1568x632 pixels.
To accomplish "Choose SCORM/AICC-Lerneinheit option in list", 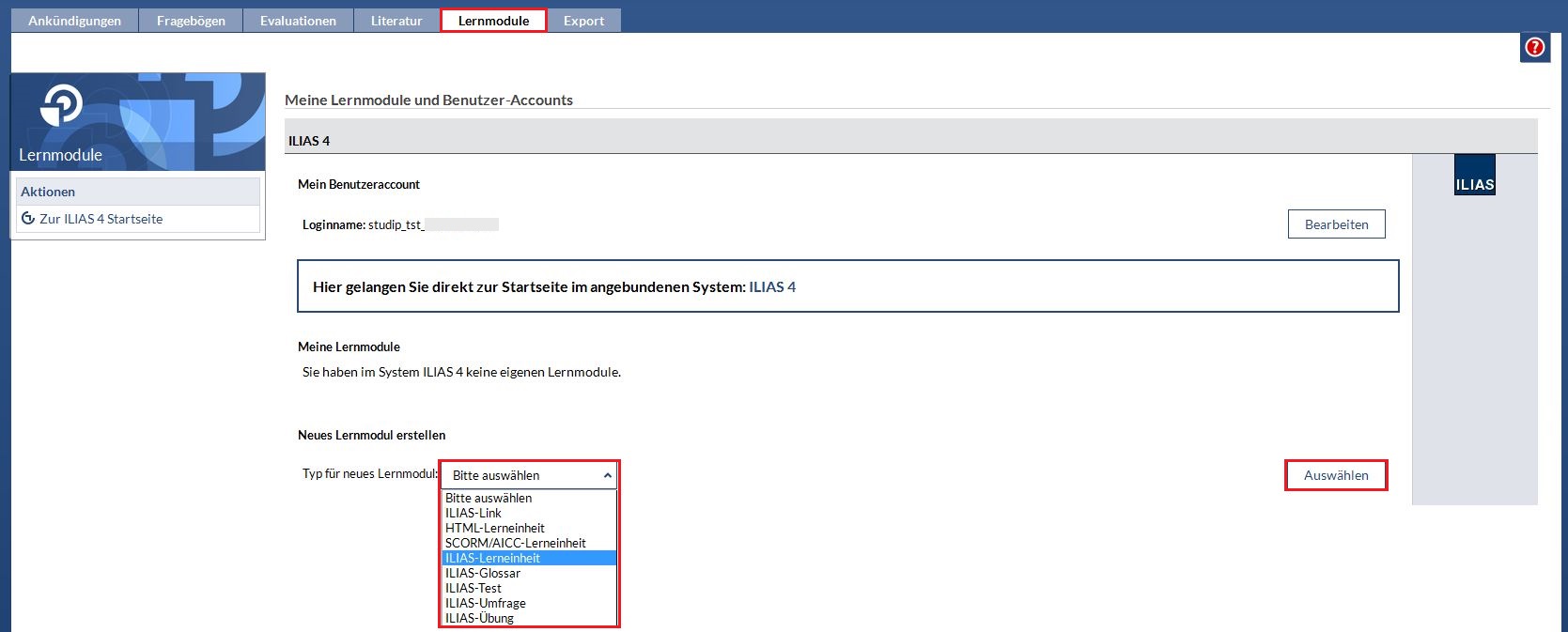I will tap(515, 543).
